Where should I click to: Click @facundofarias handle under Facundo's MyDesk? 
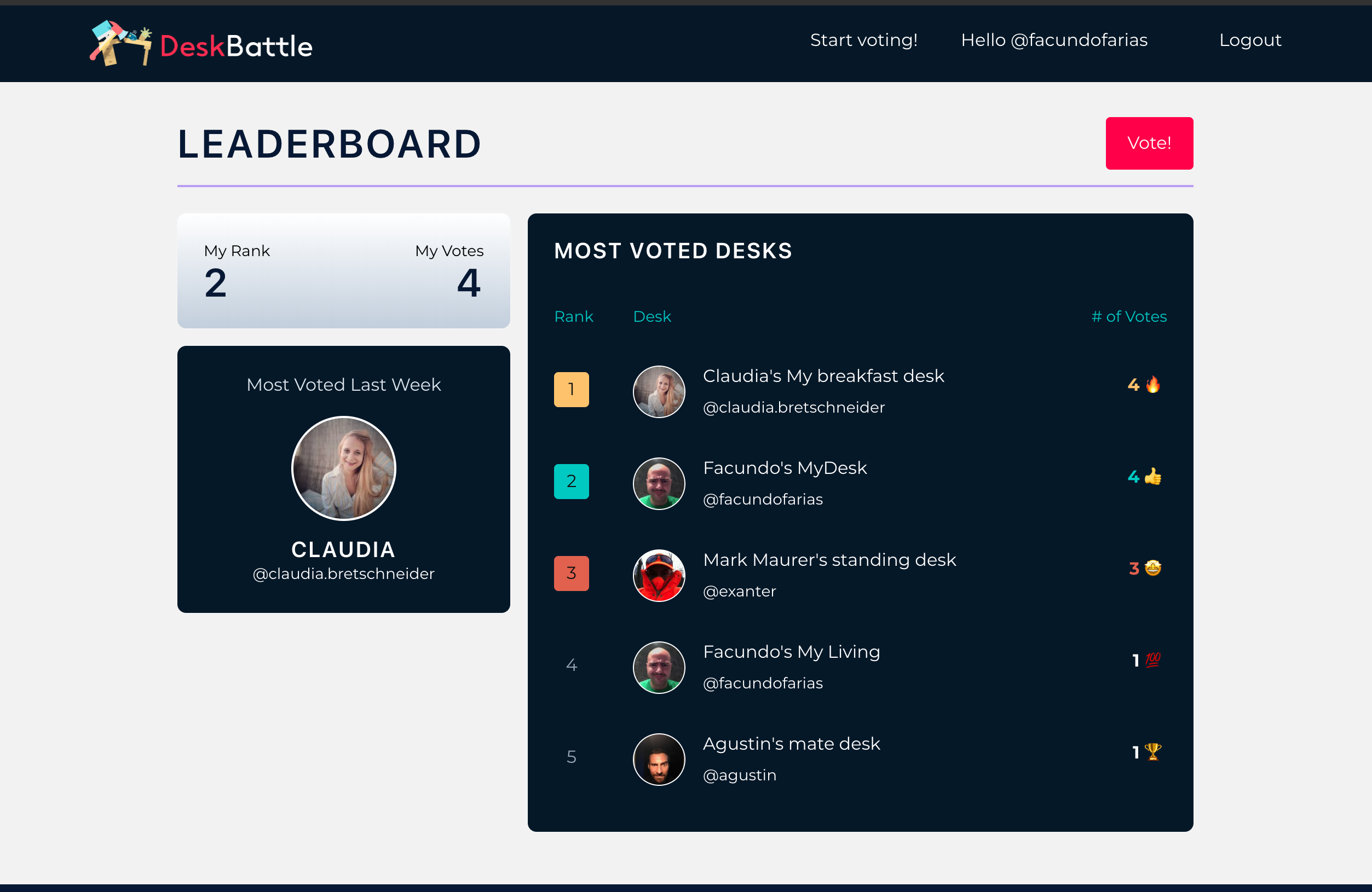763,499
